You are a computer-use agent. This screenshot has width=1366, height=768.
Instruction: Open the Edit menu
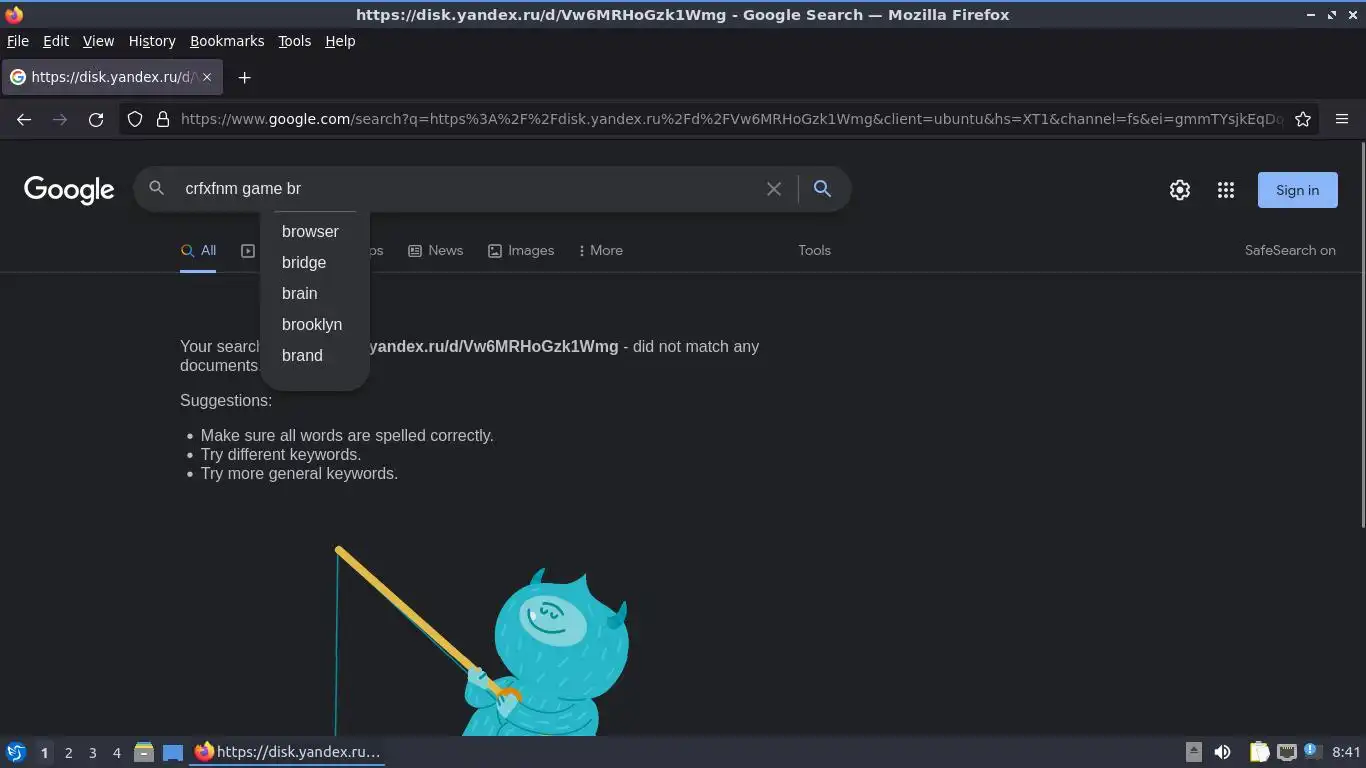(56, 41)
